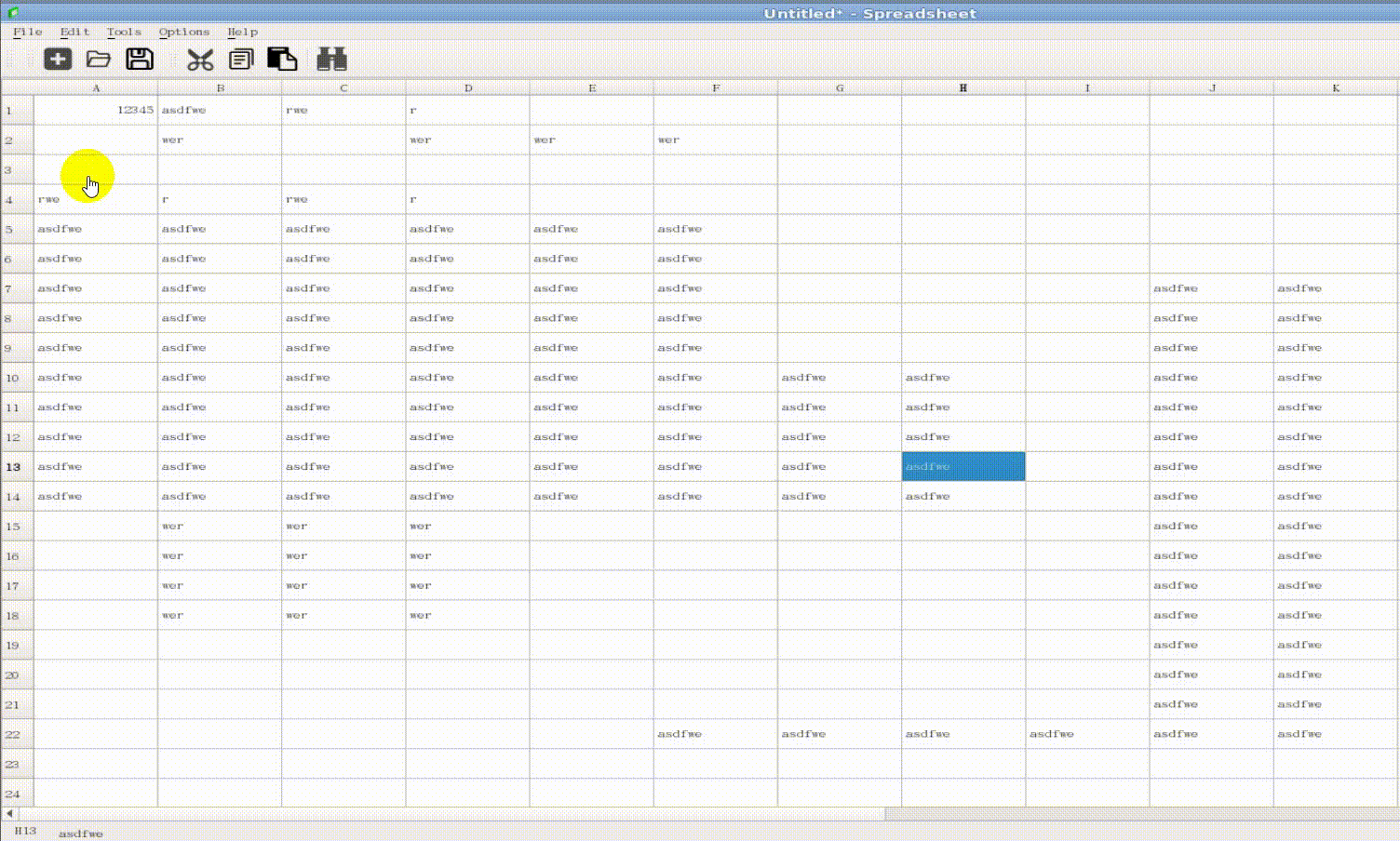
Task: Open the File menu
Action: [x=27, y=32]
